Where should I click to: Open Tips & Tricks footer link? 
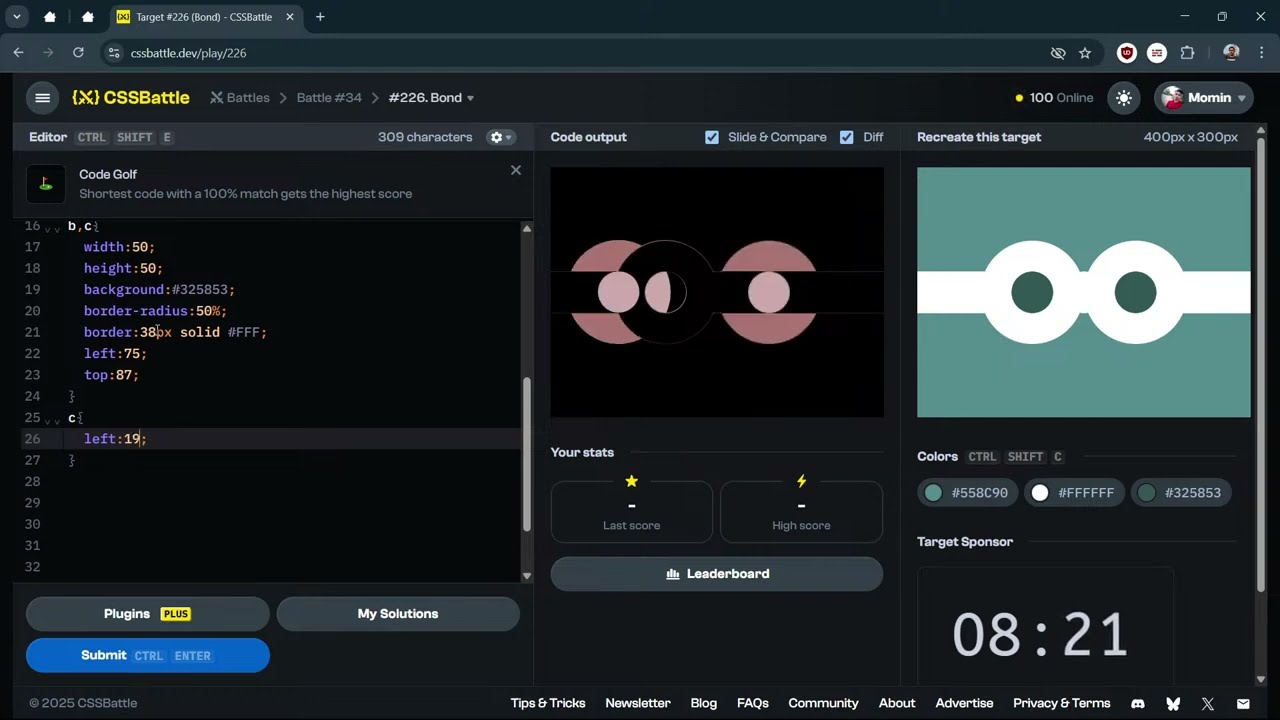(x=548, y=703)
